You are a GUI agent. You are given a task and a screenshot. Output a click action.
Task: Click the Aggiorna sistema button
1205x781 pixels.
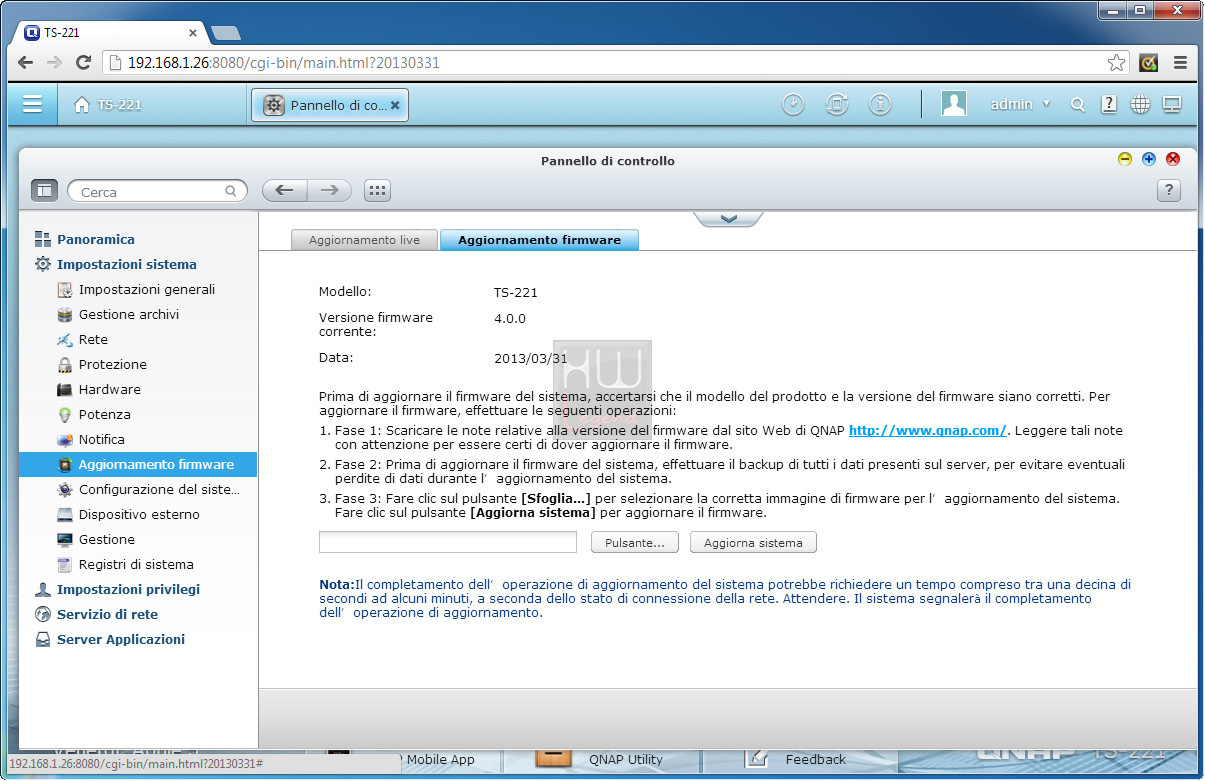(x=753, y=542)
